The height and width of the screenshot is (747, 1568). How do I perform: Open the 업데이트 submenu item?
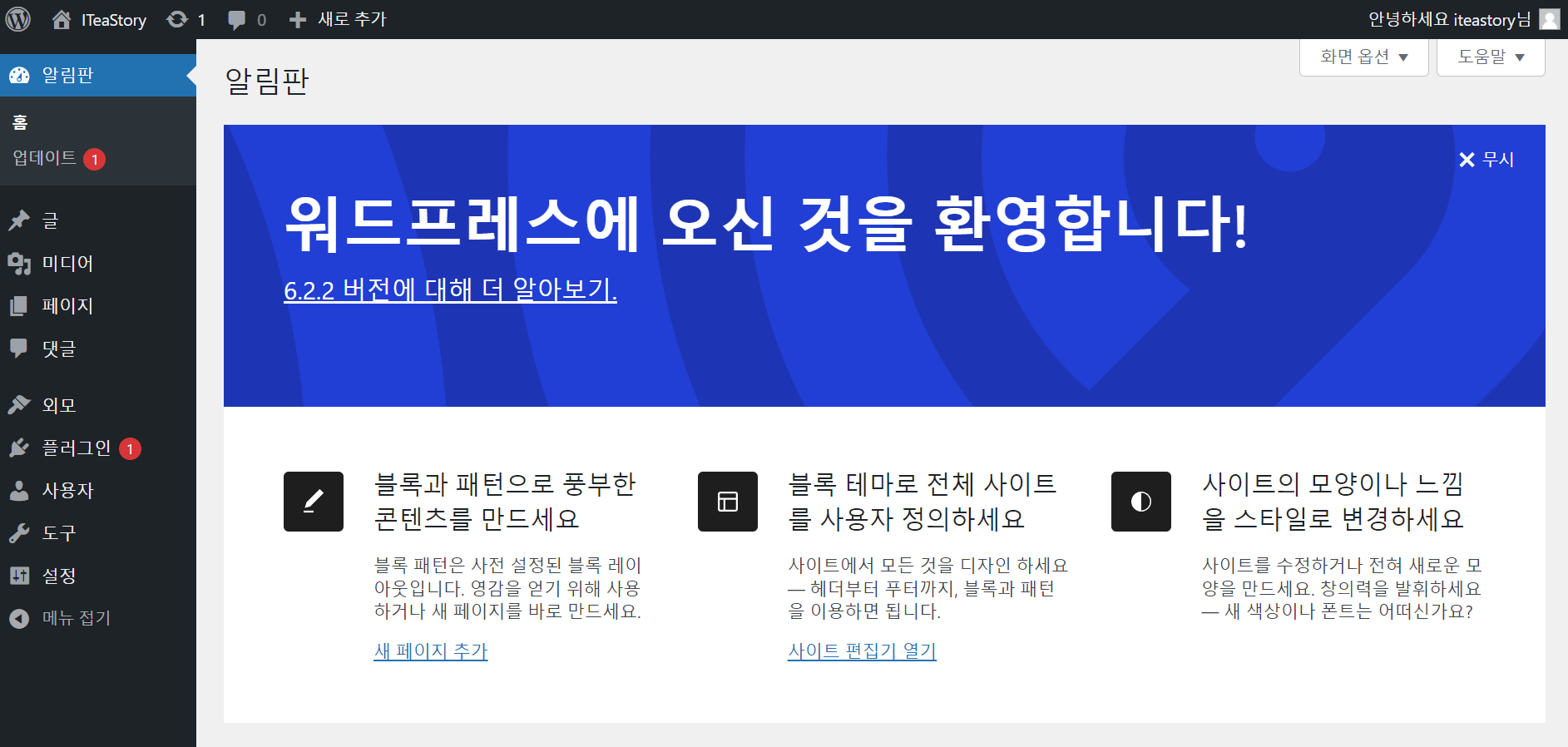click(45, 158)
